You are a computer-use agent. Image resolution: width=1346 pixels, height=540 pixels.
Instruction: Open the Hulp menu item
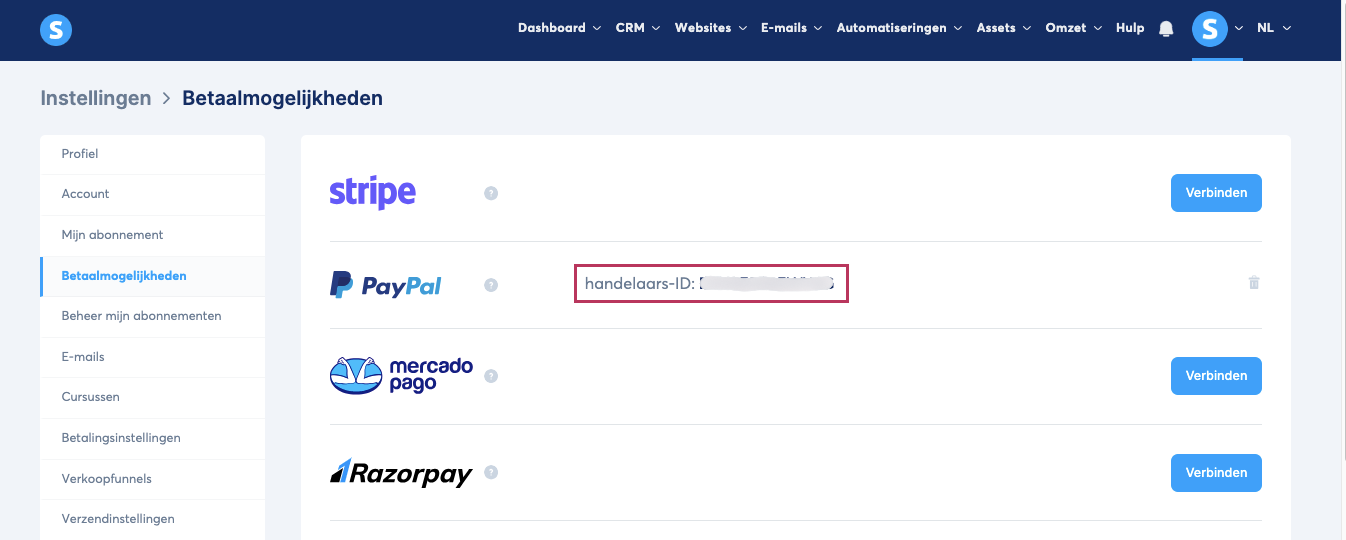pyautogui.click(x=1130, y=28)
